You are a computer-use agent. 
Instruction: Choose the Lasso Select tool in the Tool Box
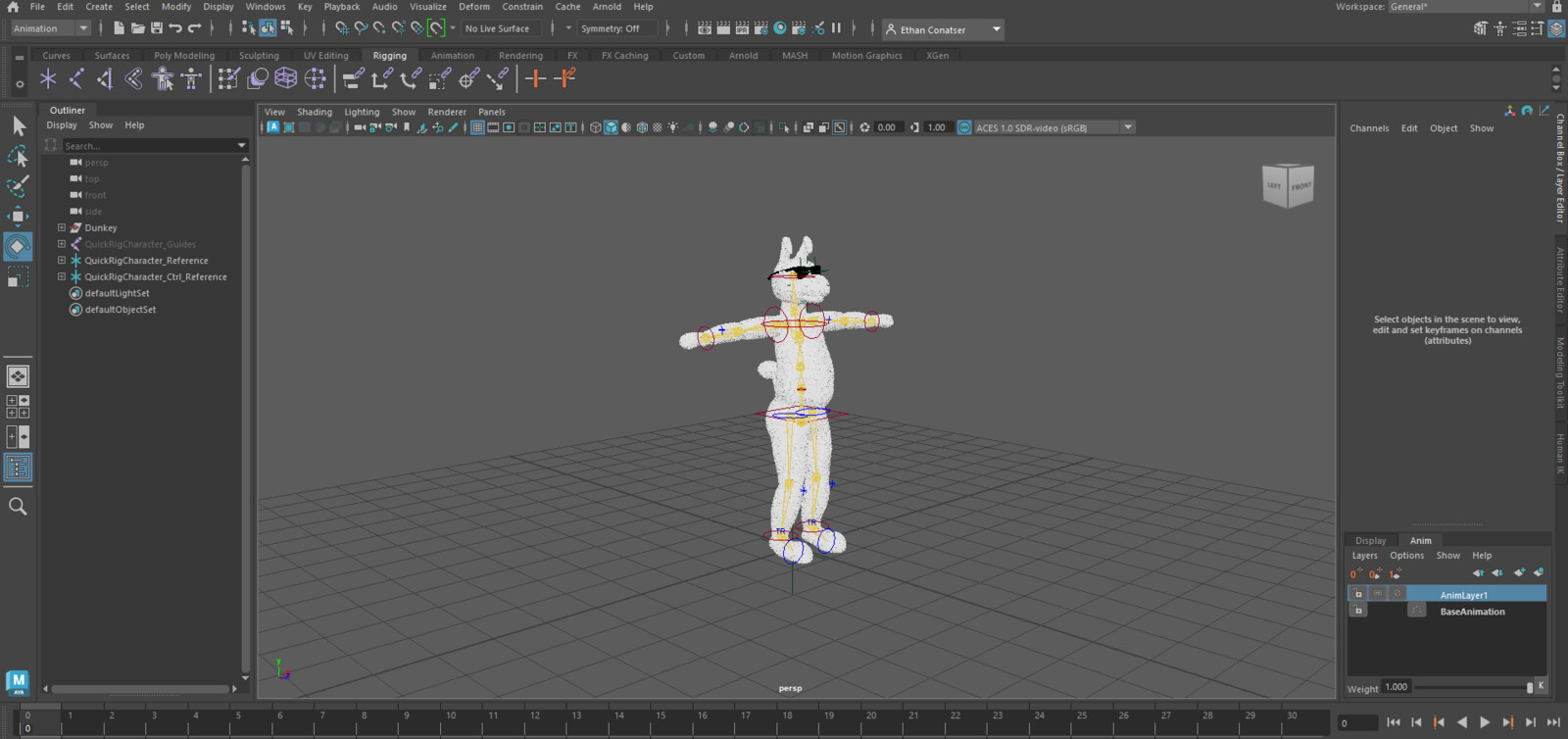(18, 156)
